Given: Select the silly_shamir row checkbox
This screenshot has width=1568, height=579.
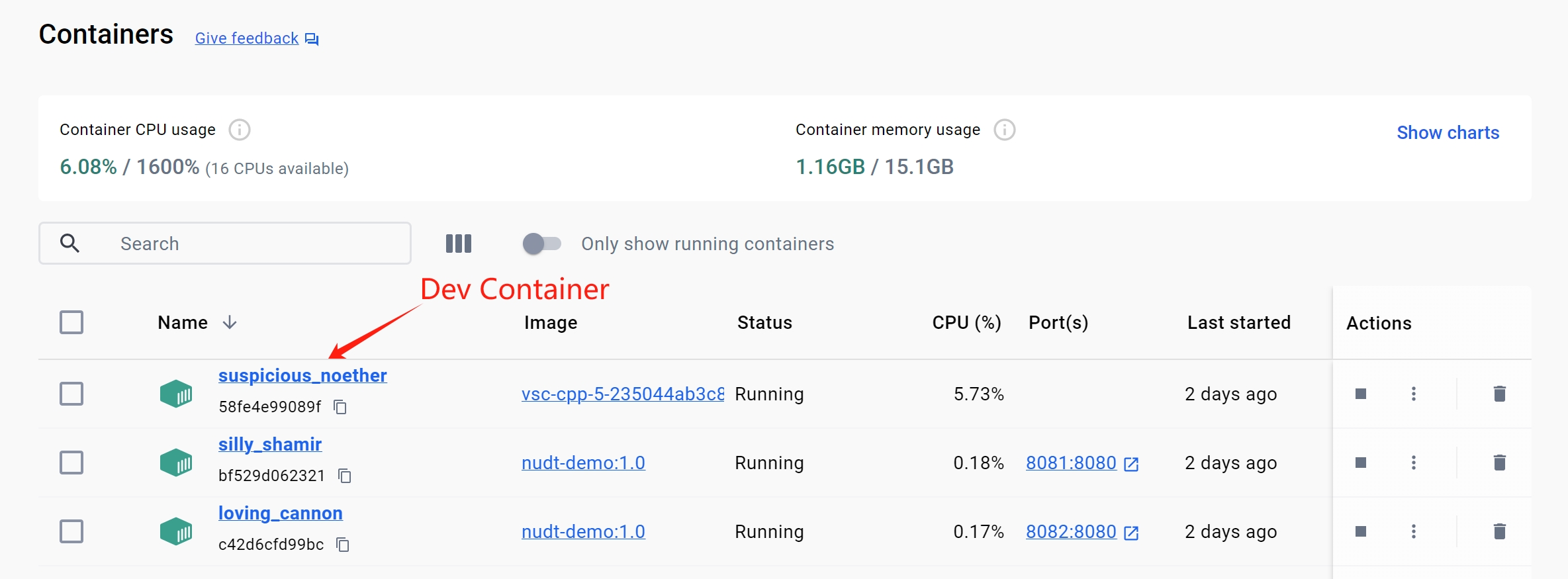Looking at the screenshot, I should tap(71, 463).
